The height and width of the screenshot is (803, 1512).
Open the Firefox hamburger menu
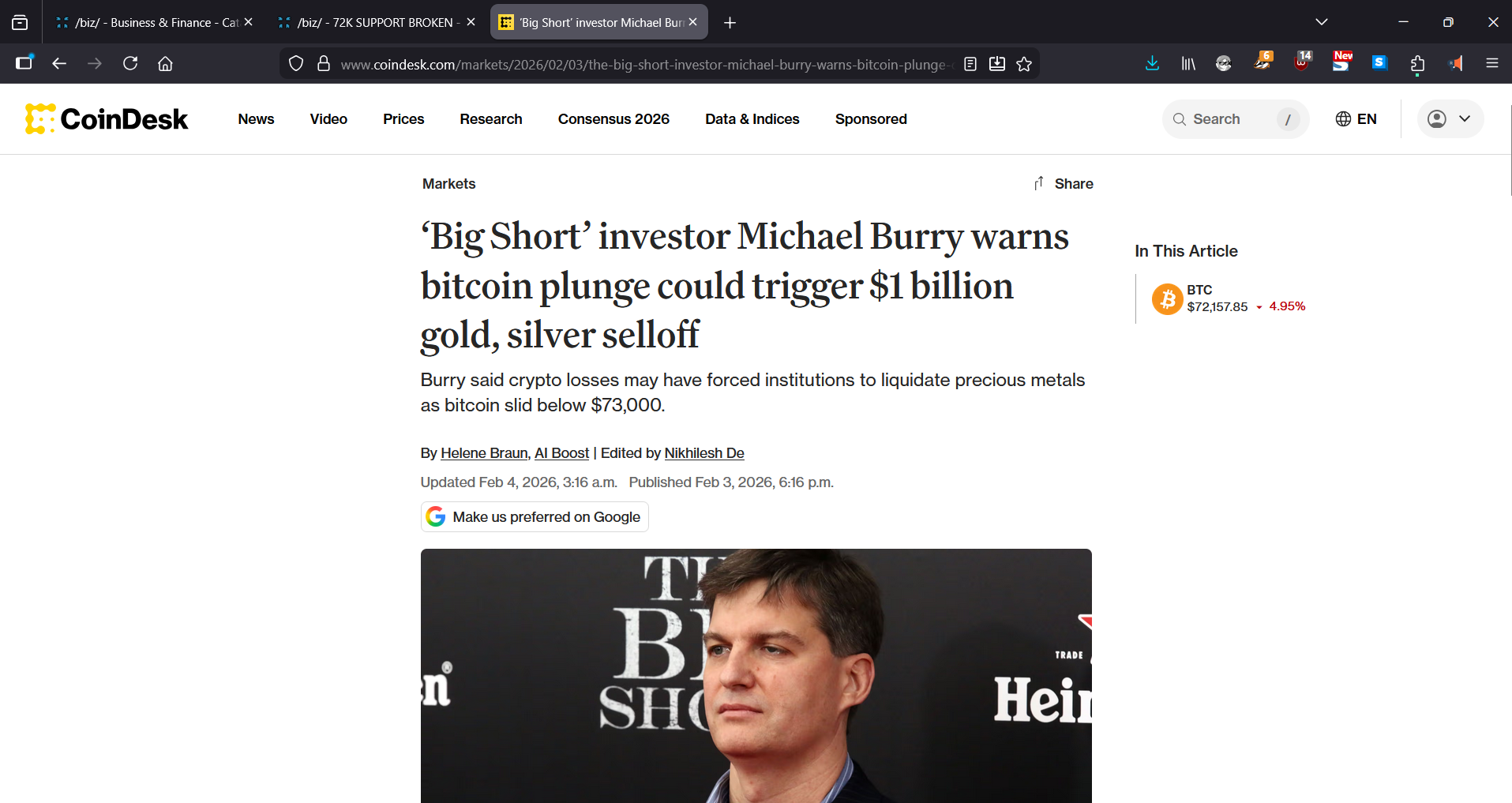point(1491,64)
